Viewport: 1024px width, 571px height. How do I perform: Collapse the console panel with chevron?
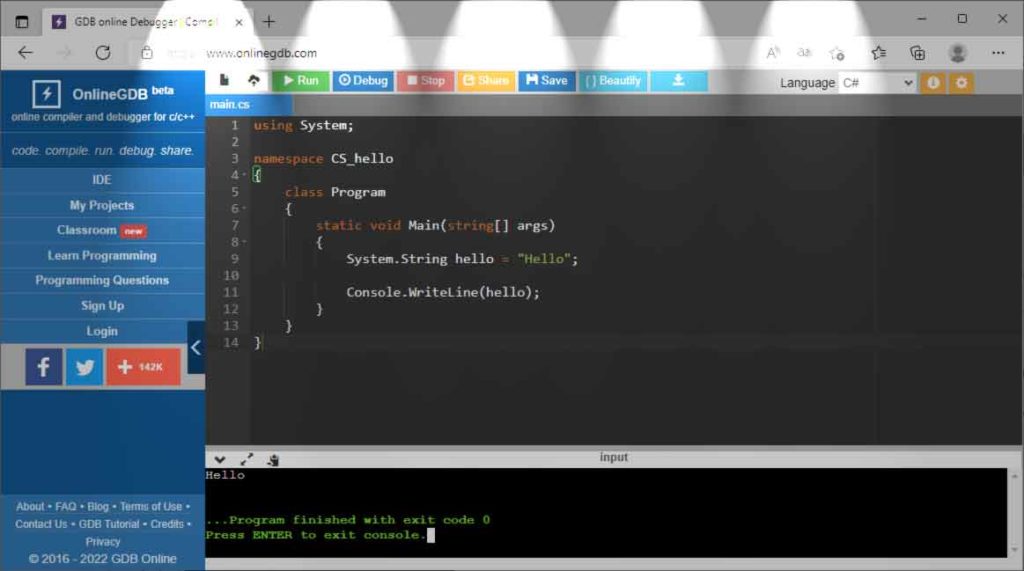220,459
